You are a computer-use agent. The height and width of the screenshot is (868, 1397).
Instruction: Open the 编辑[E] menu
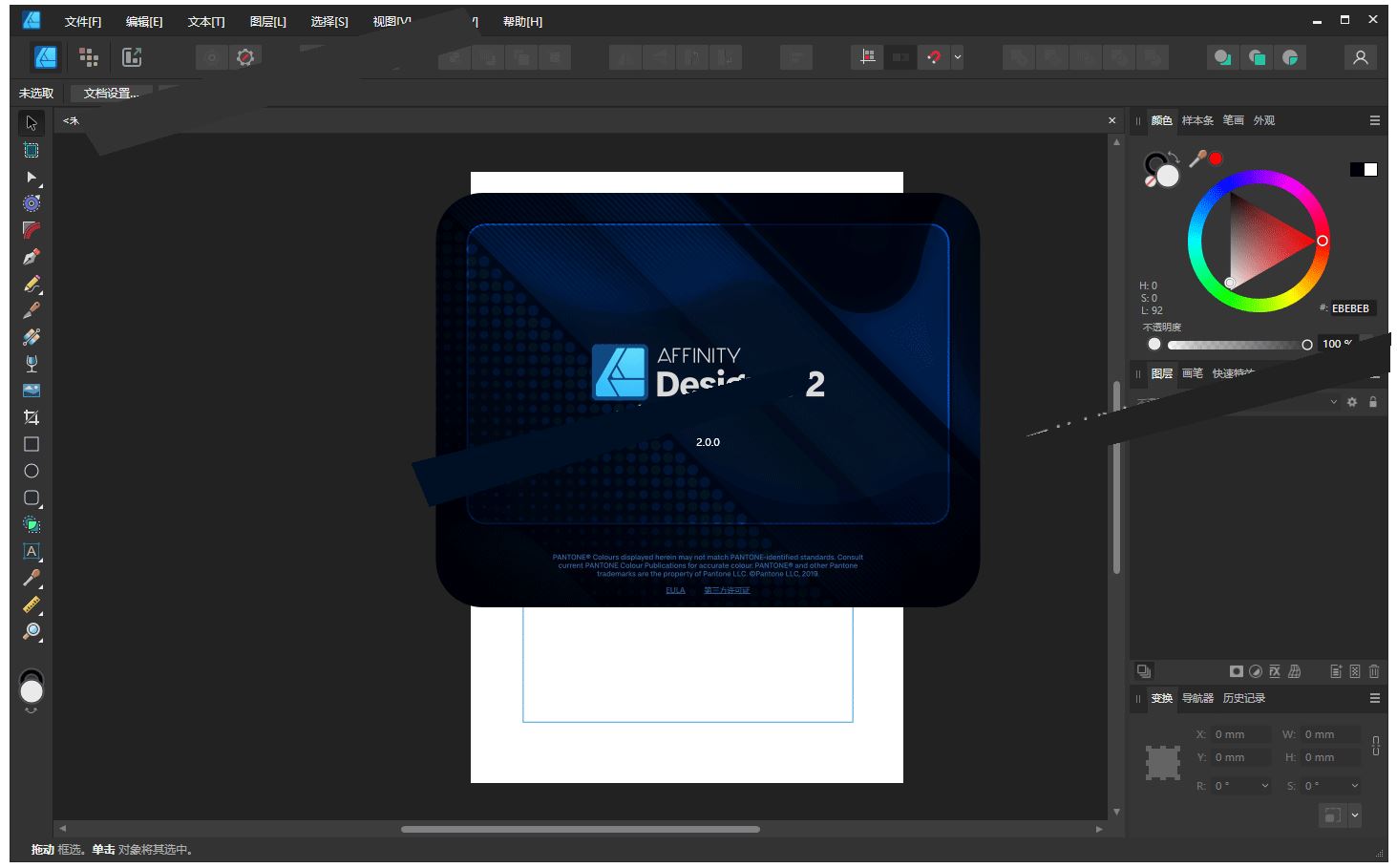tap(144, 21)
